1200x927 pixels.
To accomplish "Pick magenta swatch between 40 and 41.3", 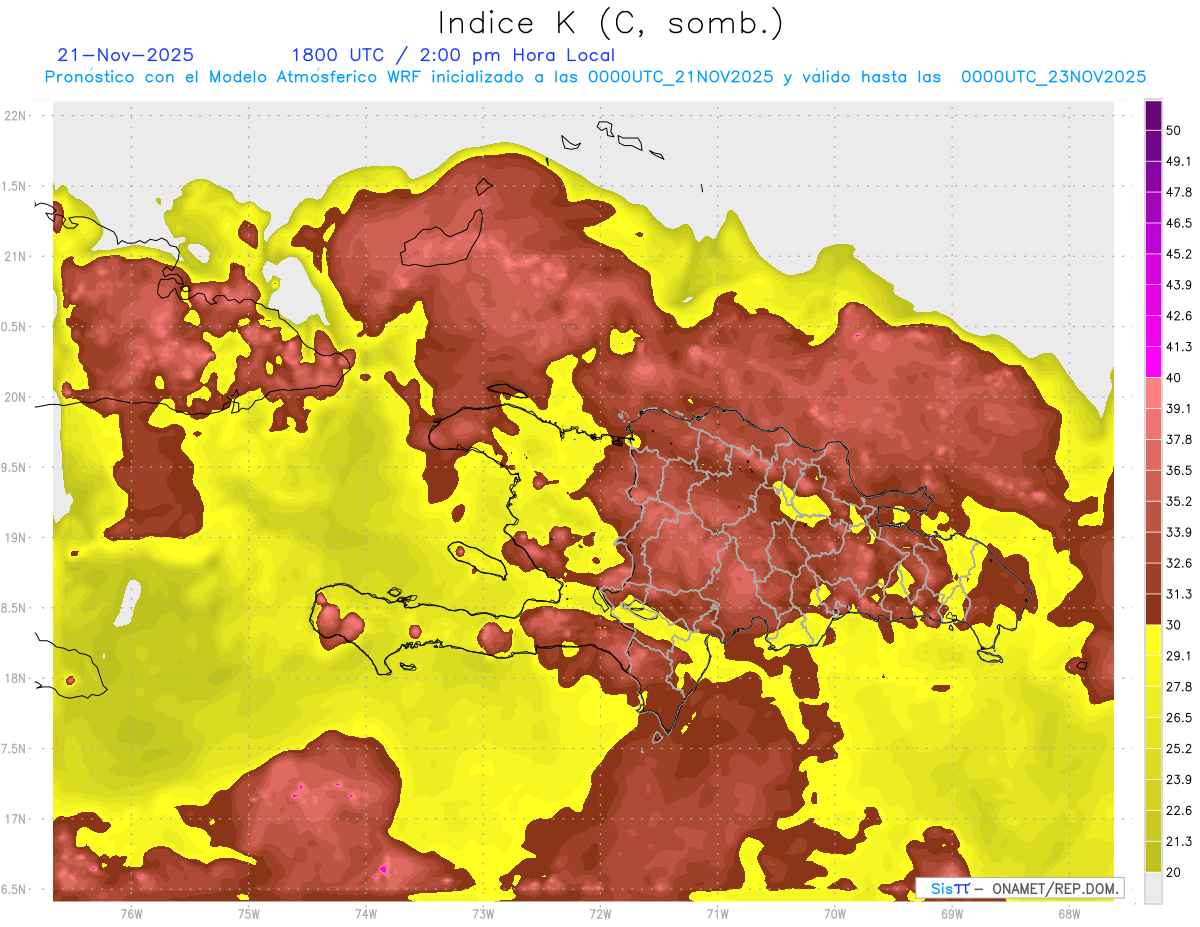I will point(1154,362).
